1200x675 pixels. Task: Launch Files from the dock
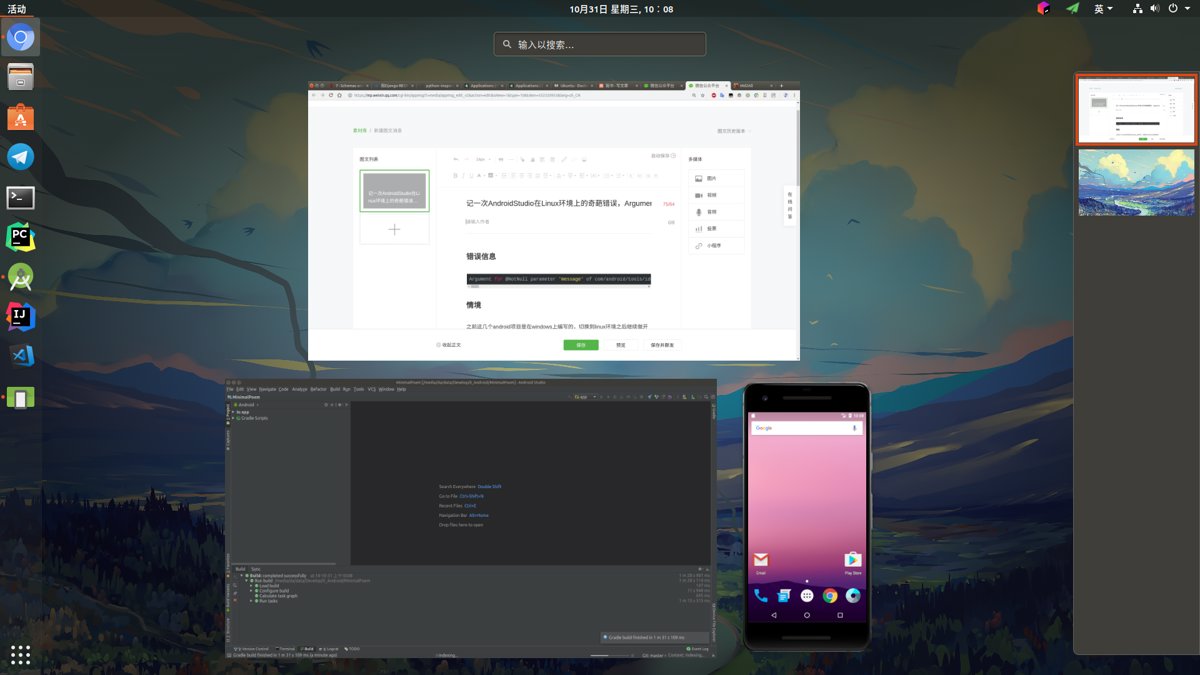(x=20, y=77)
